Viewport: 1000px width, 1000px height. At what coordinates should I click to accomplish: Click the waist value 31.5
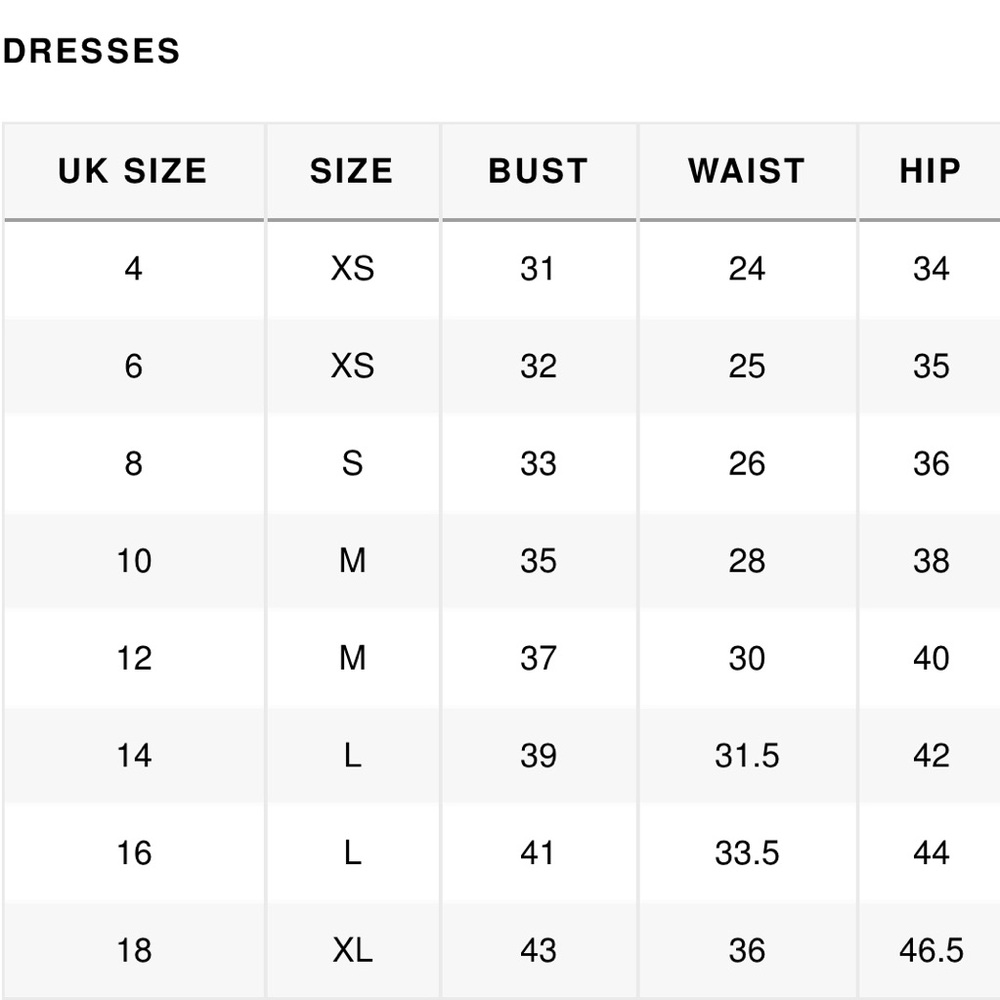click(x=746, y=756)
